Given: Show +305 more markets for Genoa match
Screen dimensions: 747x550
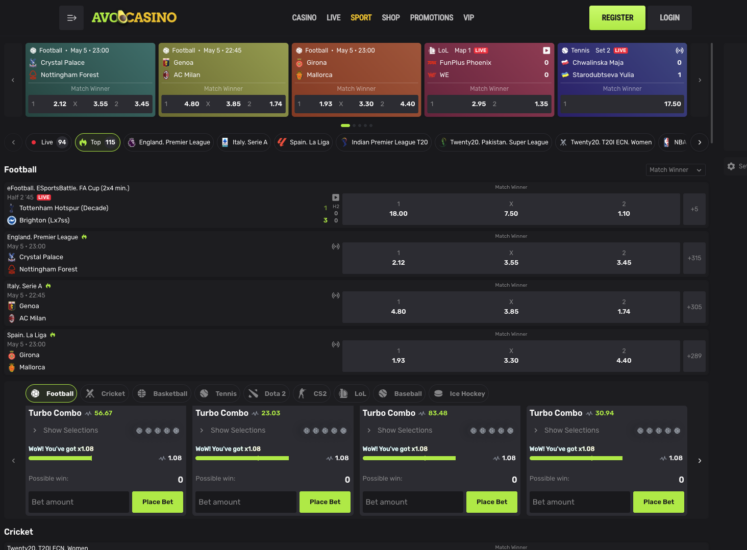Looking at the screenshot, I should [x=694, y=307].
